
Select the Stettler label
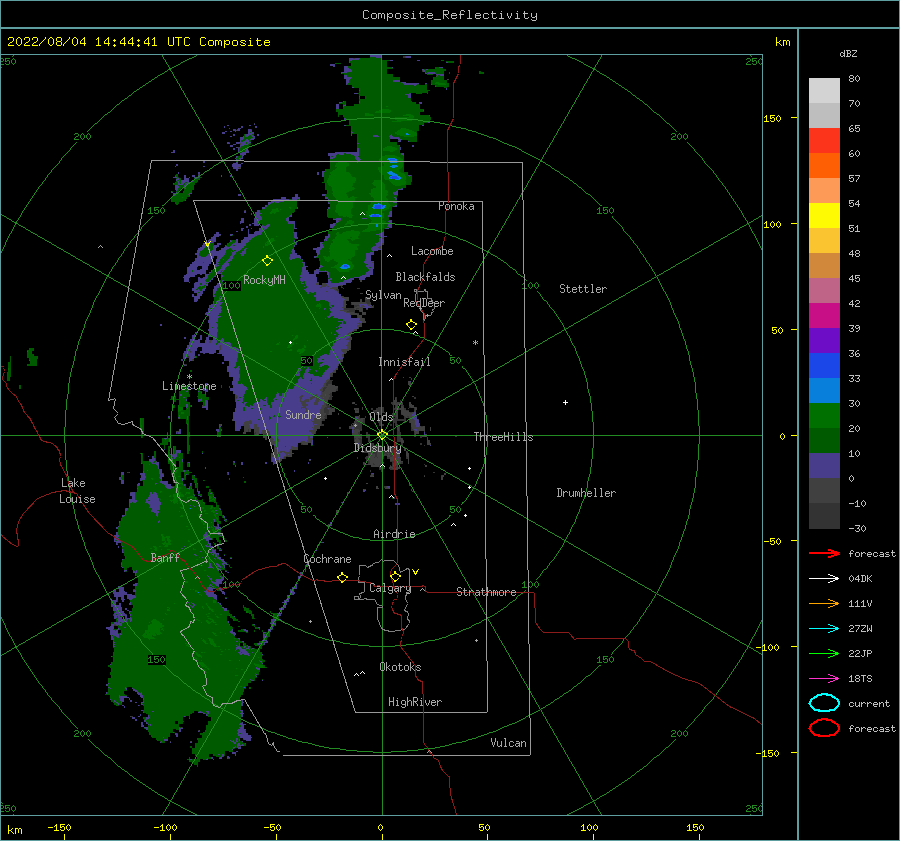[583, 289]
